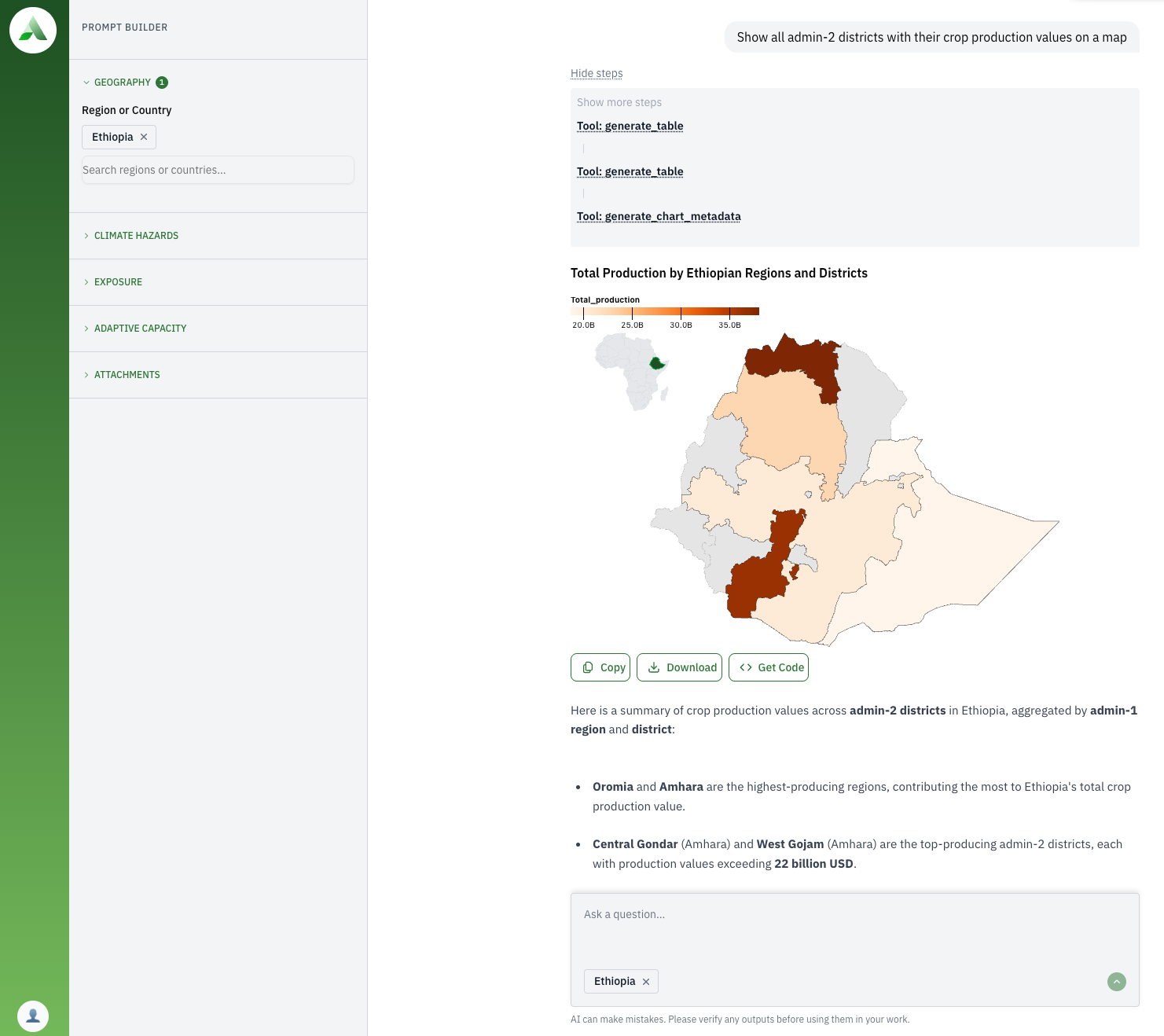Collapse the Geography section

pyautogui.click(x=122, y=83)
